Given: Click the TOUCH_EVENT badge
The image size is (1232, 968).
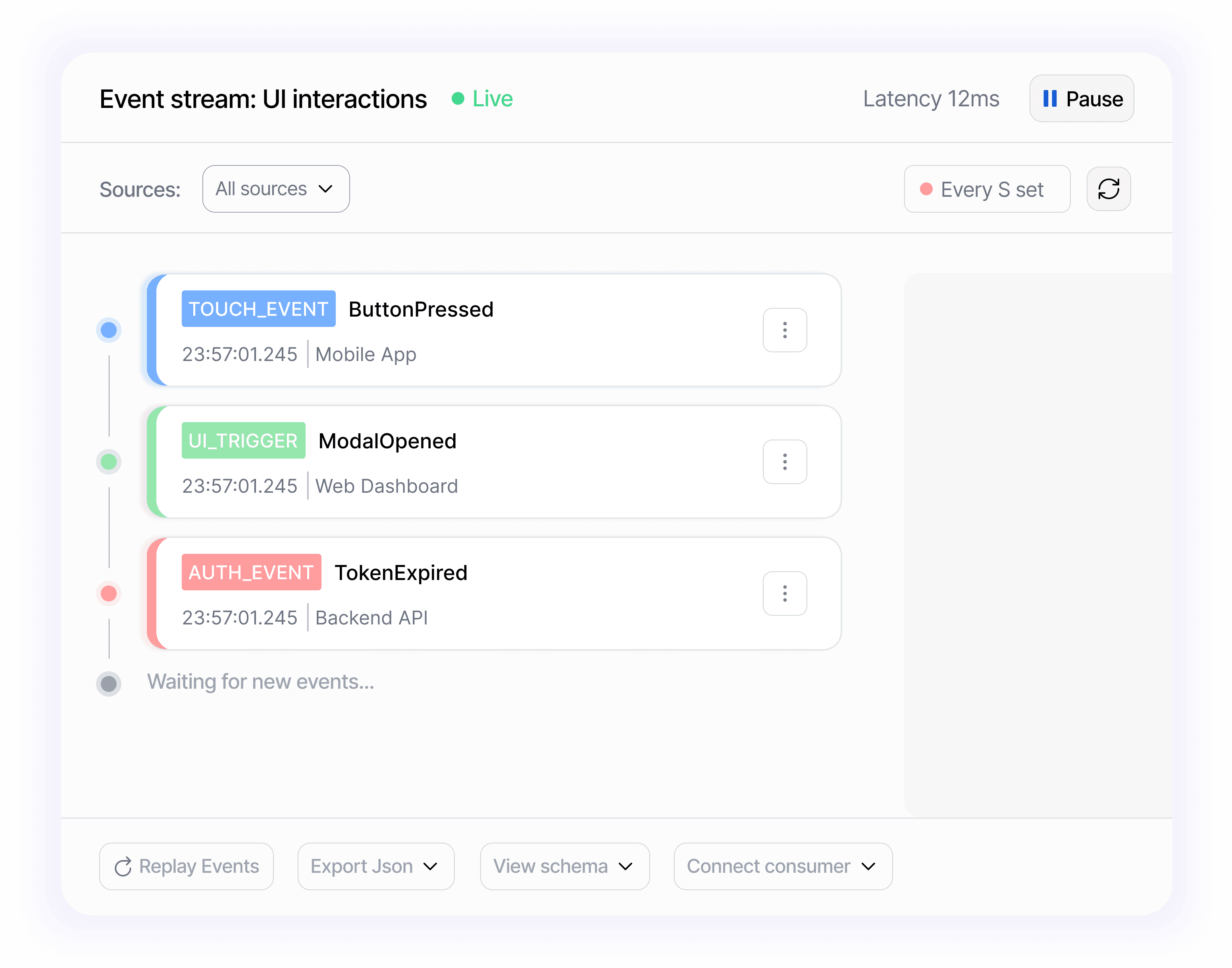Looking at the screenshot, I should pos(258,309).
